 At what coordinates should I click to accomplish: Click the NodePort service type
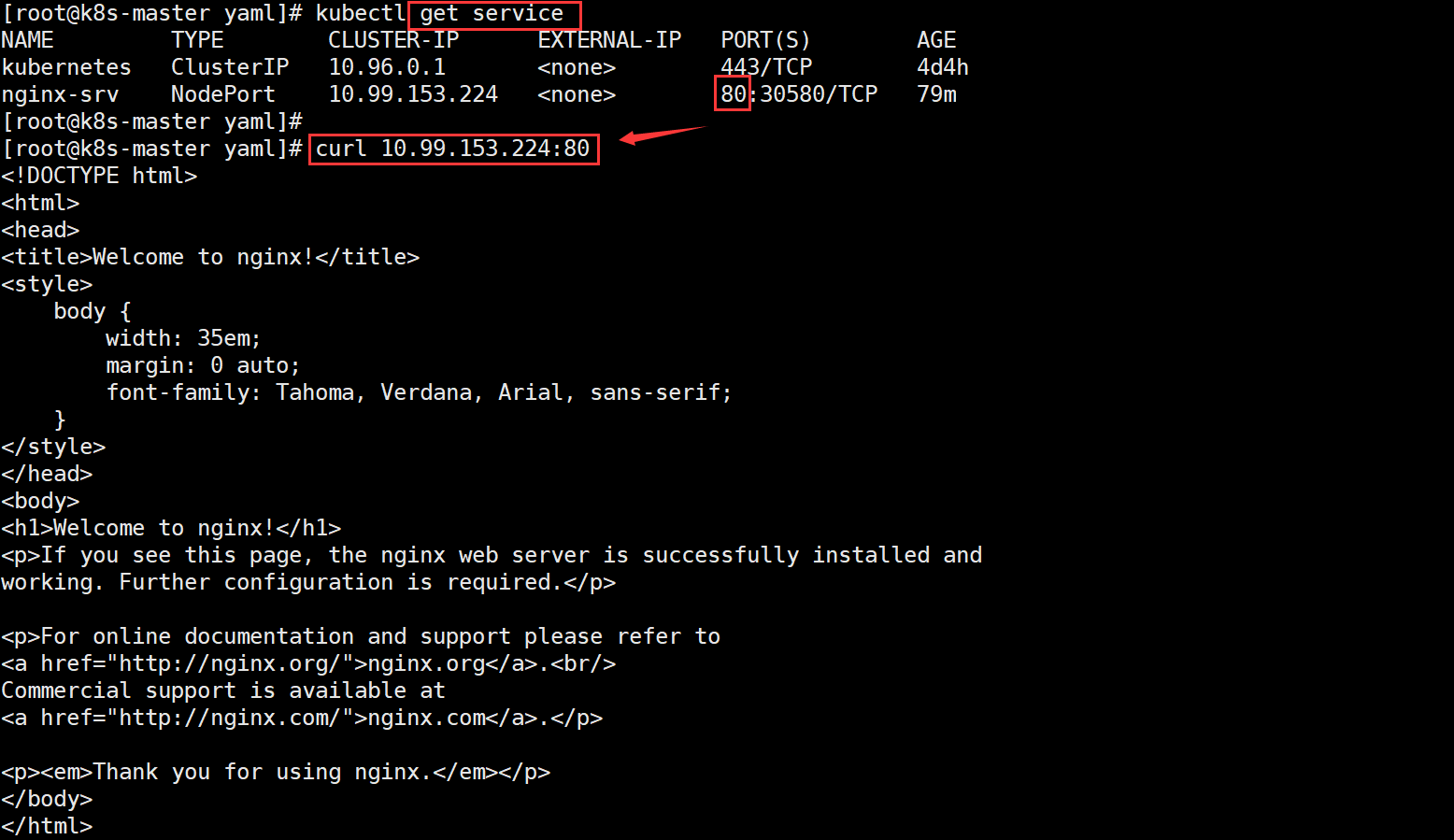click(222, 94)
